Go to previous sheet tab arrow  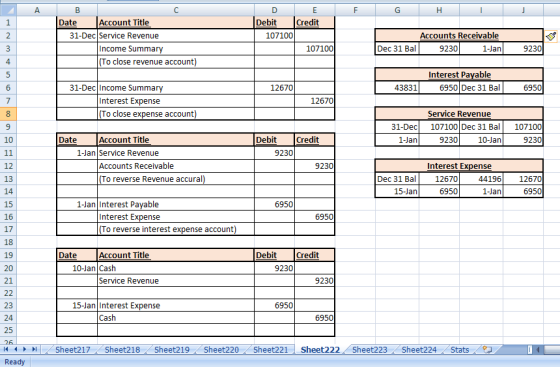pyautogui.click(x=16, y=349)
